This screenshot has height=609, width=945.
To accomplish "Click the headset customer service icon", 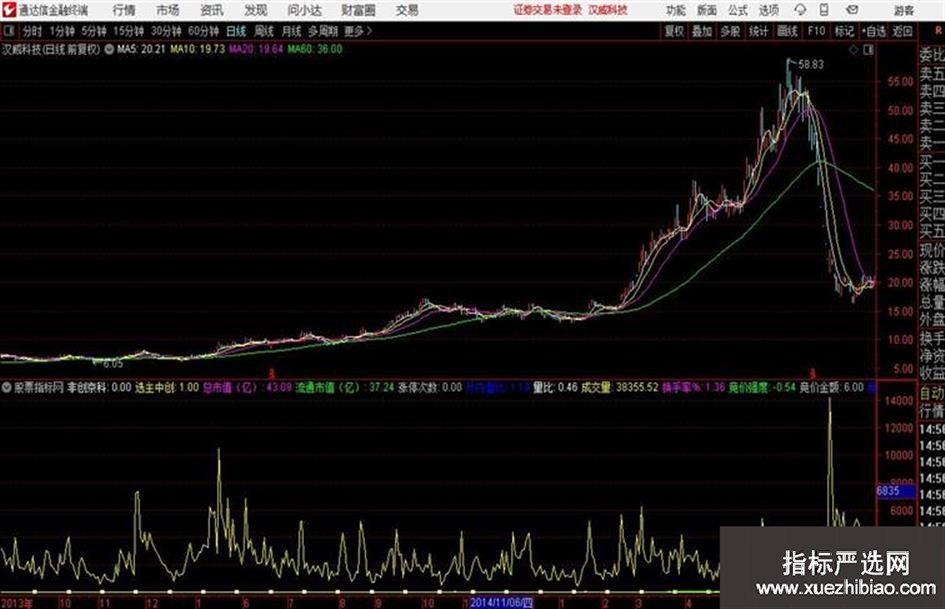I will coord(800,10).
